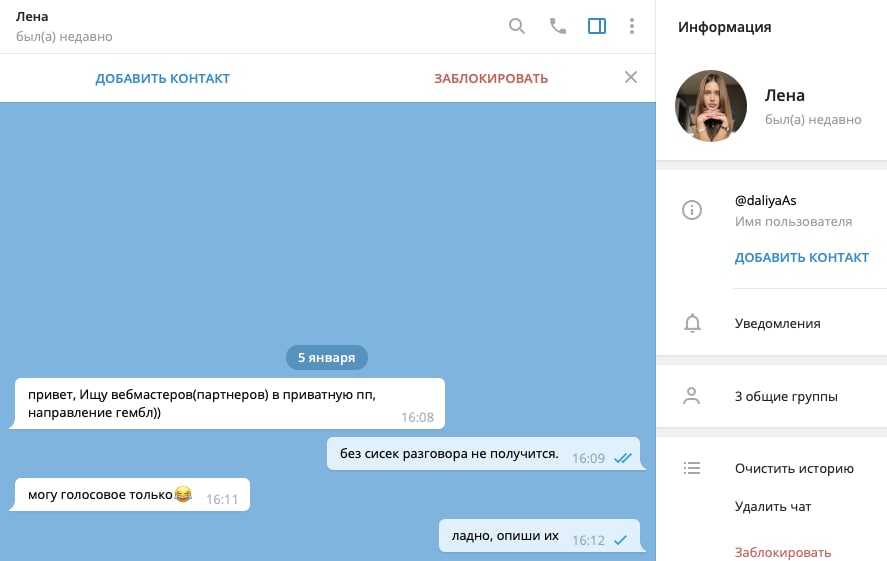887x561 pixels.
Task: Click the Информация panel heading
Action: (x=725, y=27)
